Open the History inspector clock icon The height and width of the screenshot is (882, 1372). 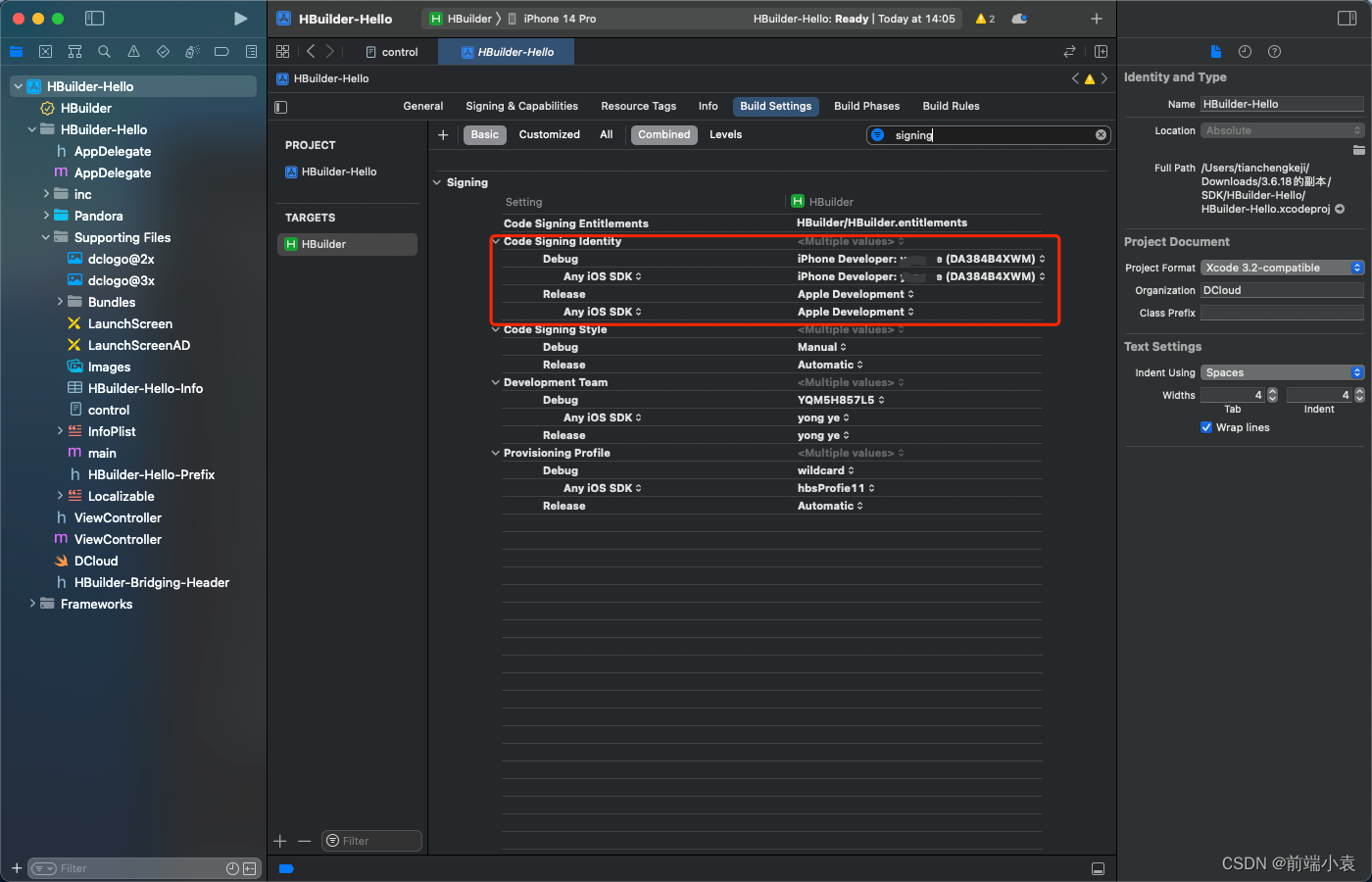click(x=1245, y=52)
